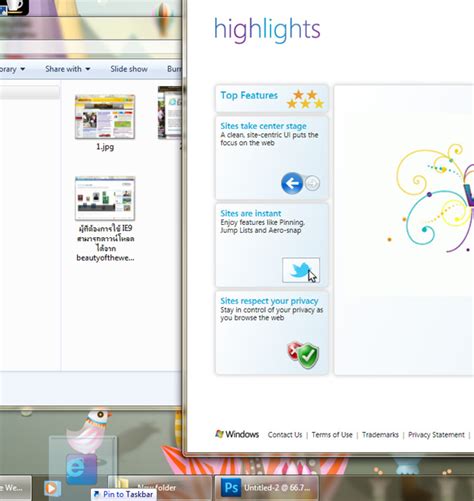Click the Contact Us footer link

pyautogui.click(x=285, y=435)
